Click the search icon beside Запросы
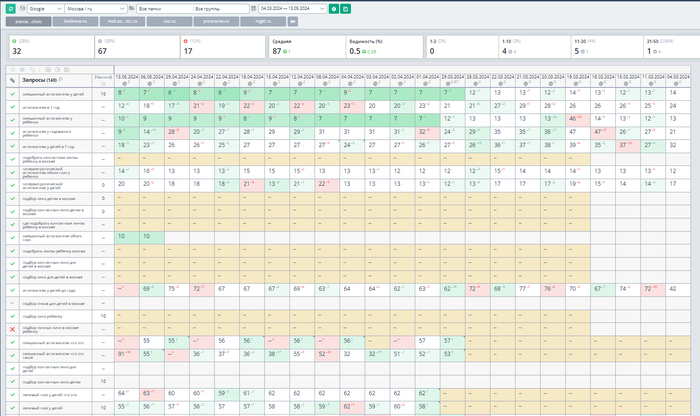The width and height of the screenshot is (700, 416). (x=60, y=80)
